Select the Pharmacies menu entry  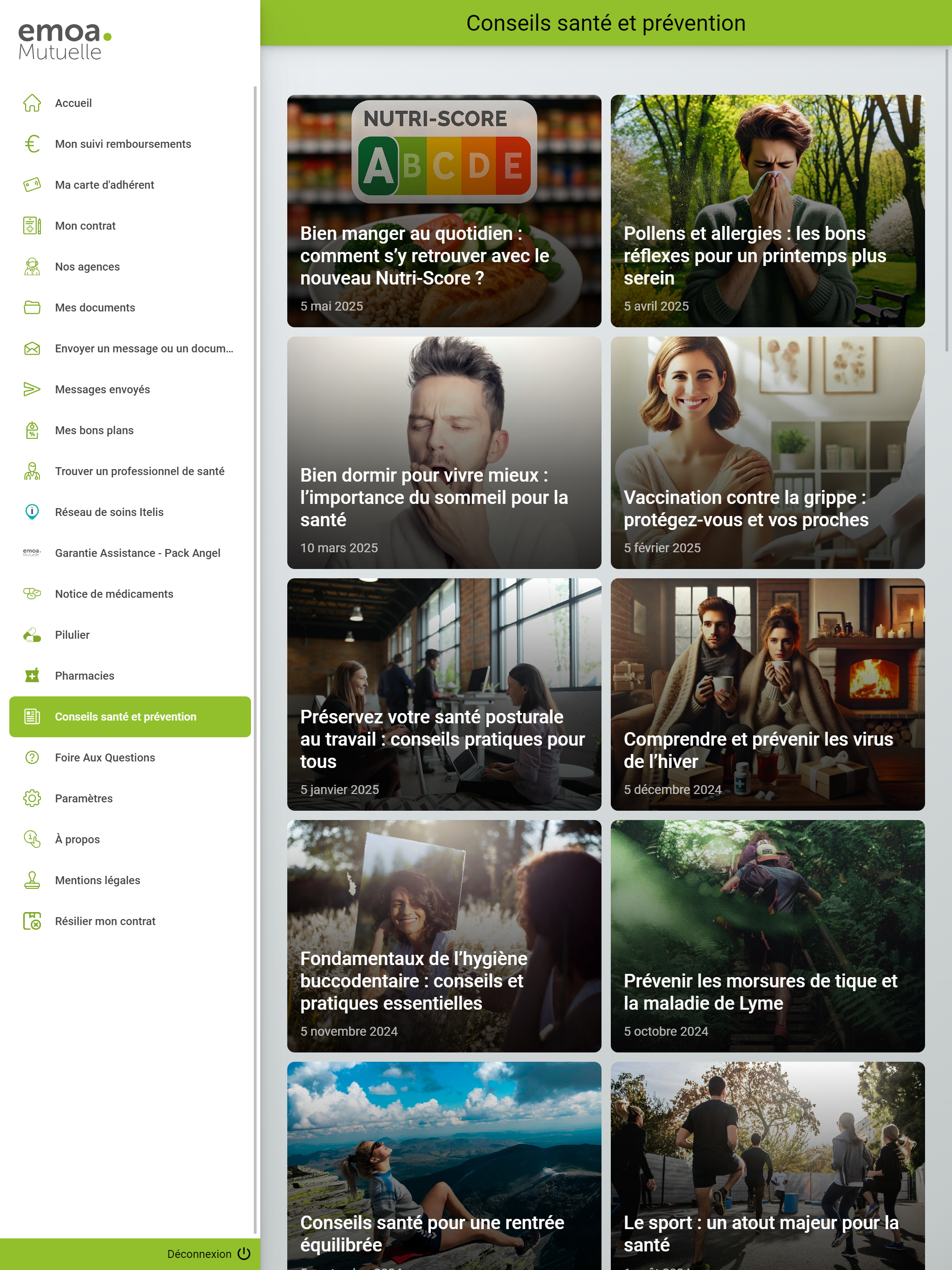tap(130, 676)
